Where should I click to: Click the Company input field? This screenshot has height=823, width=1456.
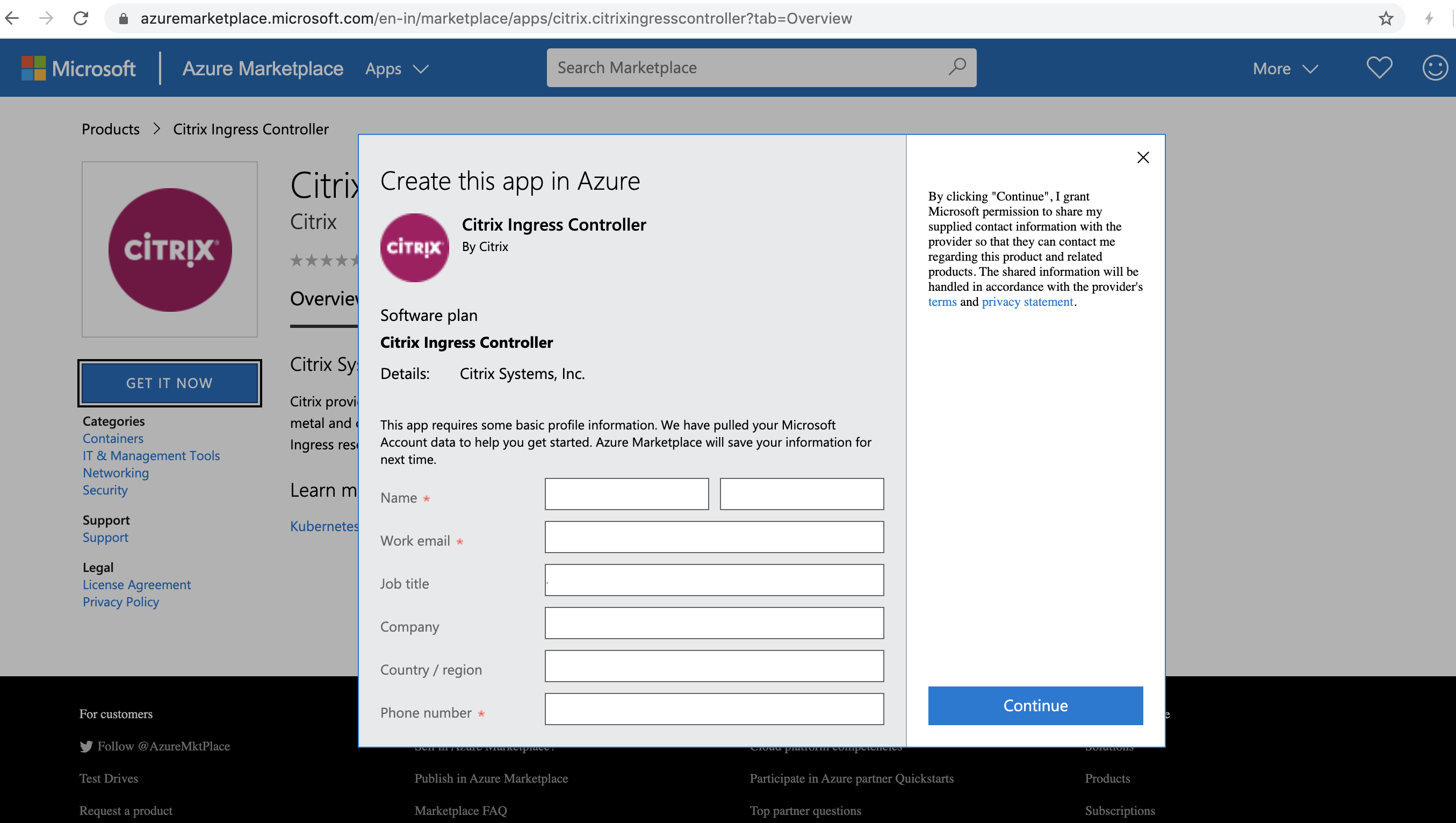pos(715,623)
